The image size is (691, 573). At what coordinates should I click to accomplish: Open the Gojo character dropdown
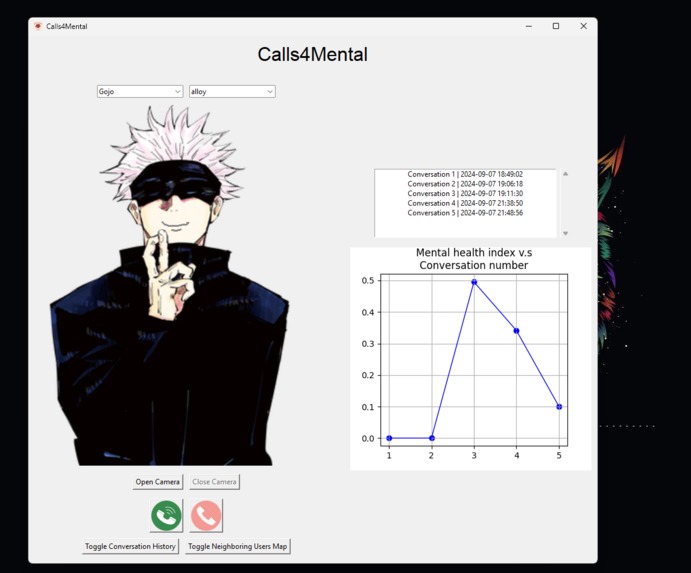(x=140, y=91)
